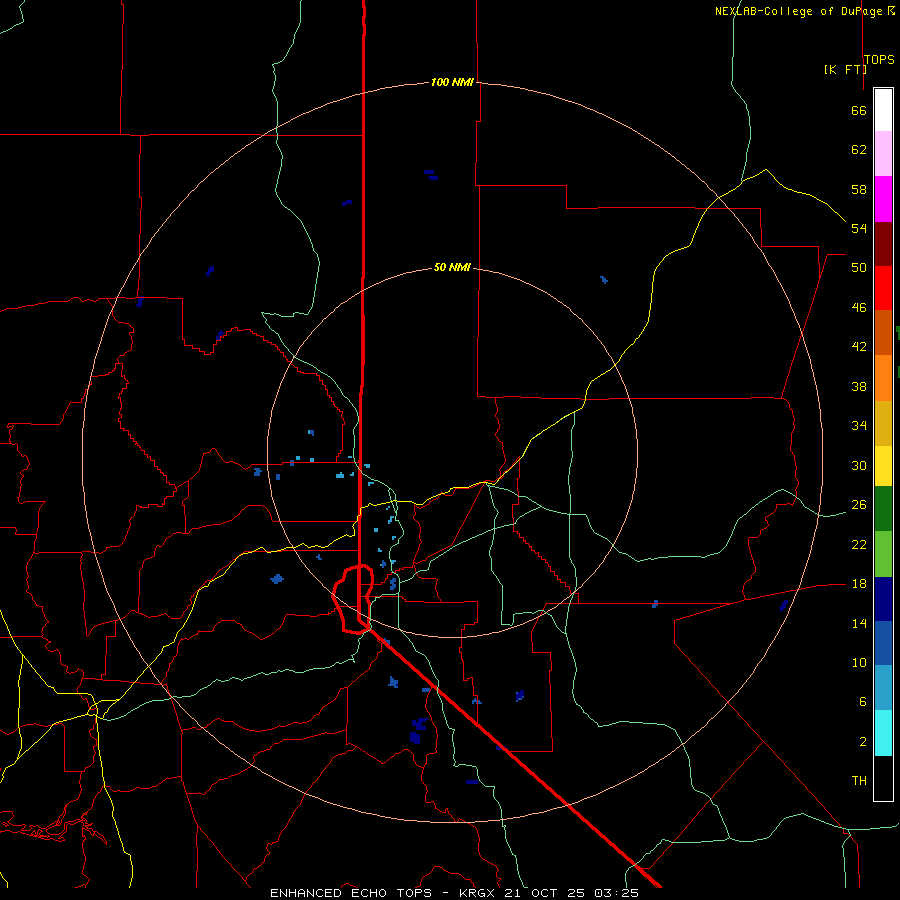Select the 22 legend scale label
Viewport: 900px width, 900px height.
pyautogui.click(x=859, y=545)
